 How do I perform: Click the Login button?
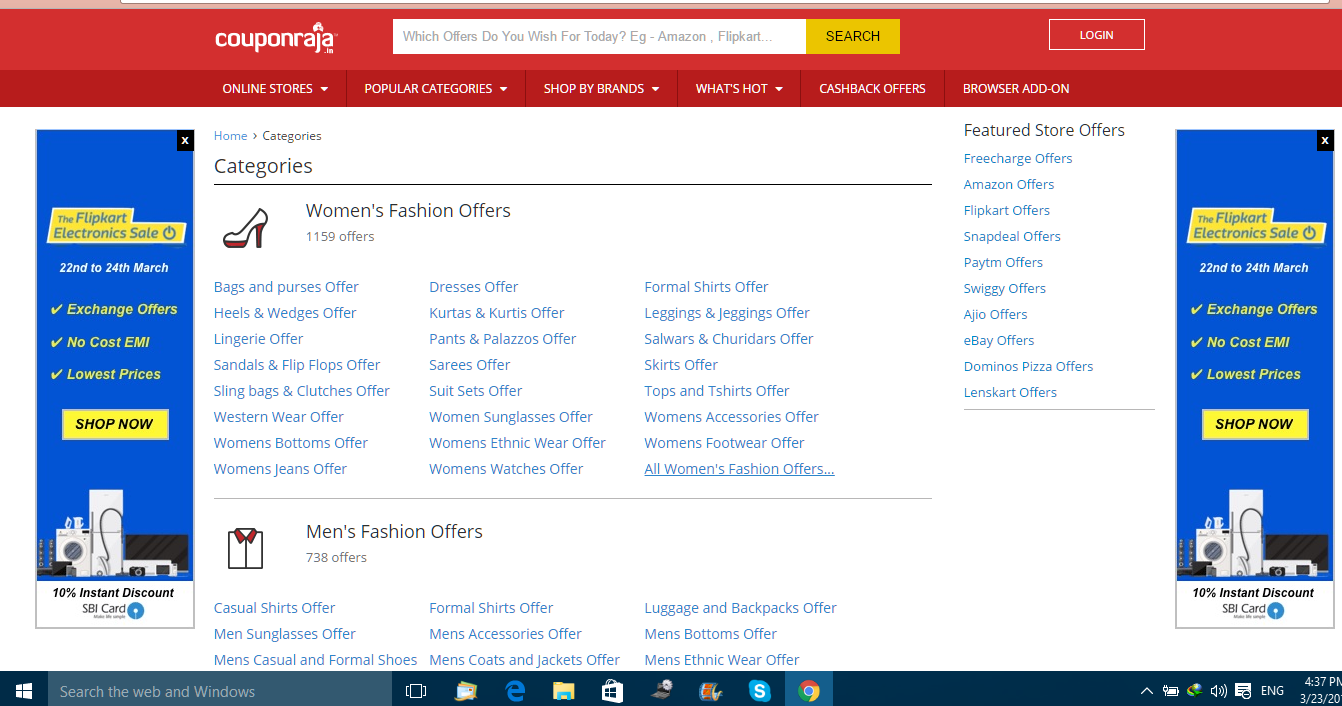1096,35
